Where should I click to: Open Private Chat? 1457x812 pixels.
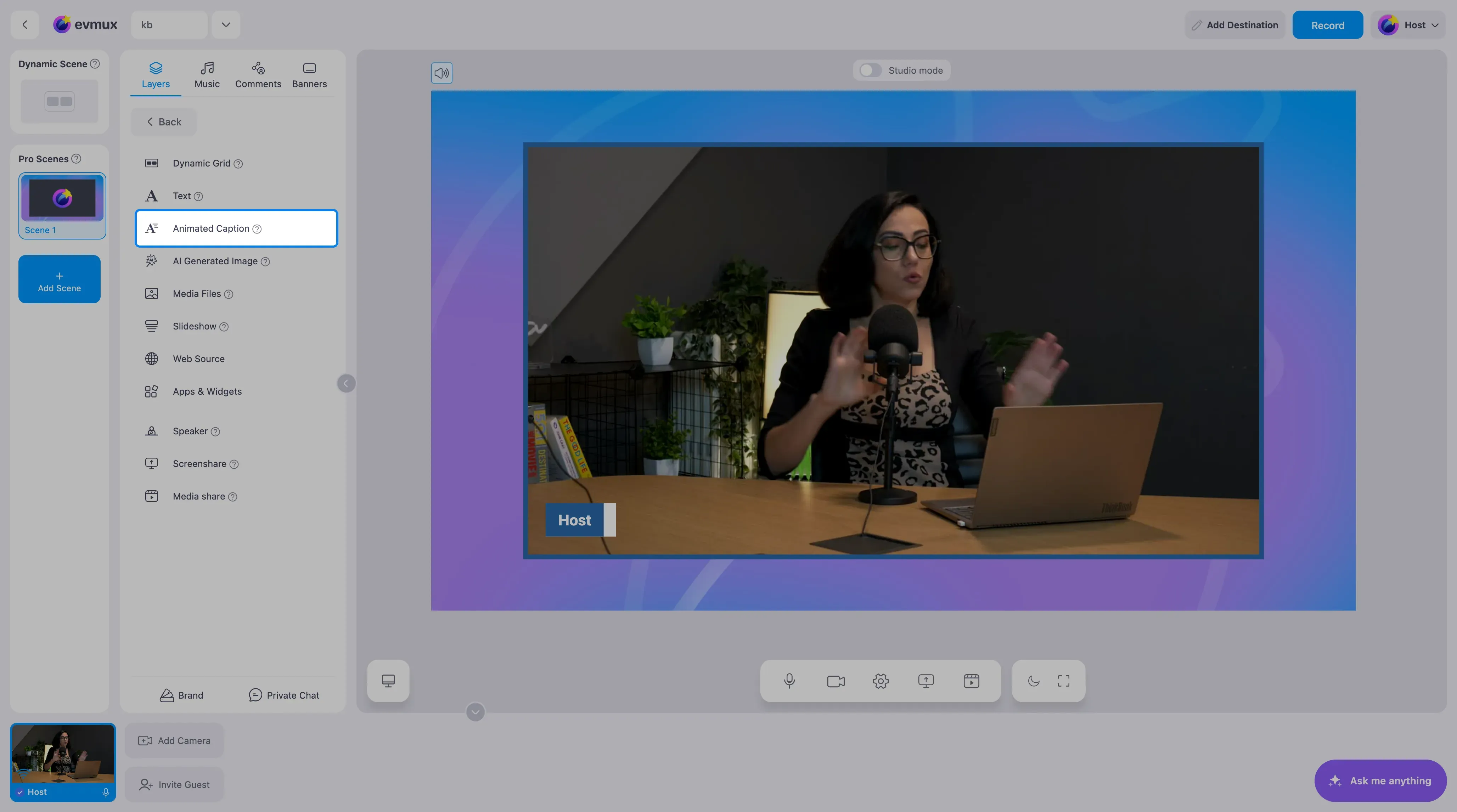(284, 695)
